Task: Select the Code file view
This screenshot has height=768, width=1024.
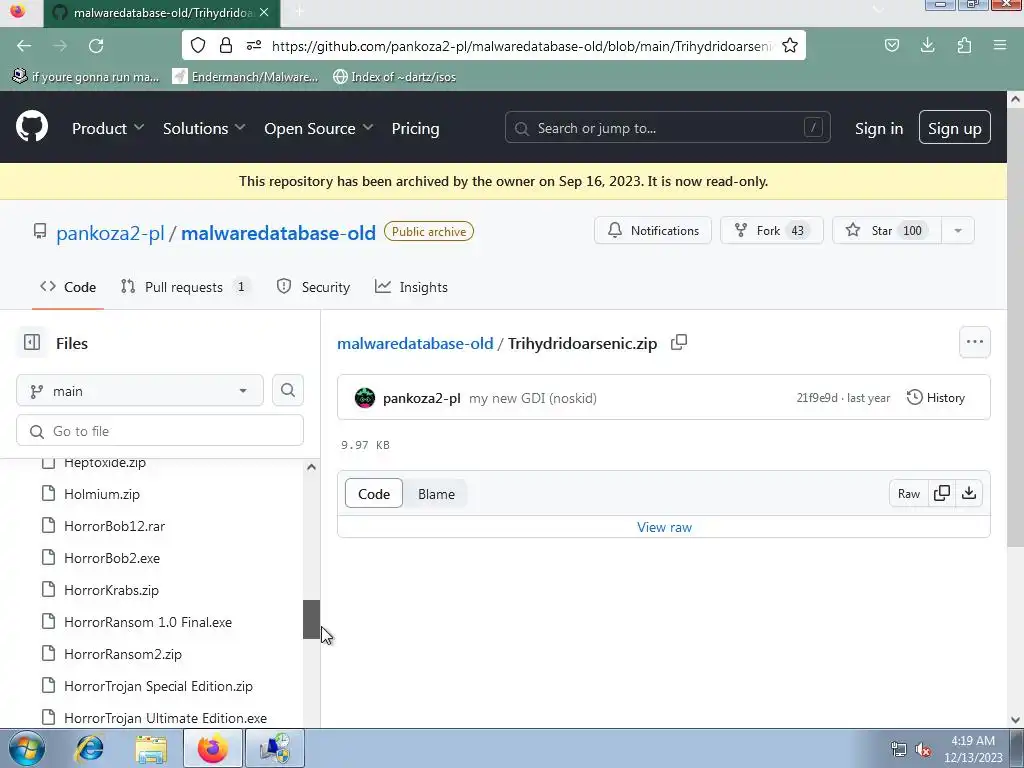Action: click(374, 494)
